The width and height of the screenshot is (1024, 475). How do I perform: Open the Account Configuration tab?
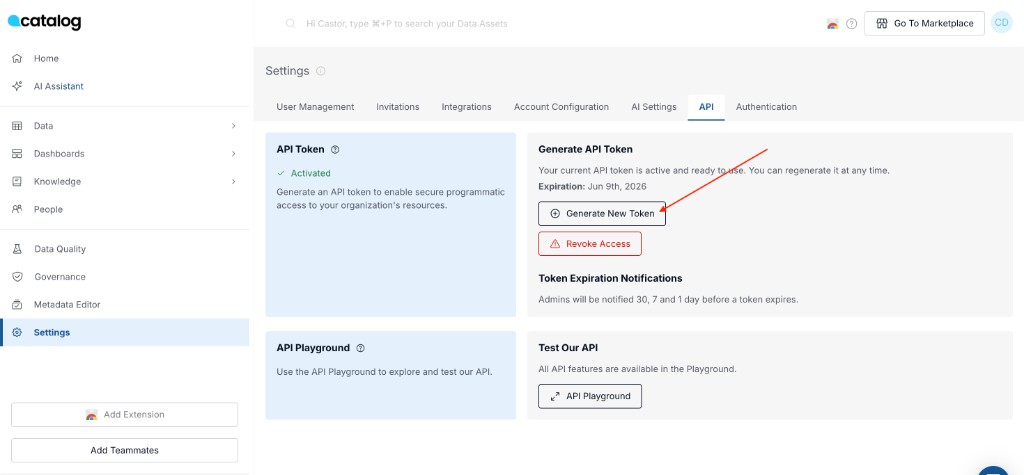tap(561, 107)
